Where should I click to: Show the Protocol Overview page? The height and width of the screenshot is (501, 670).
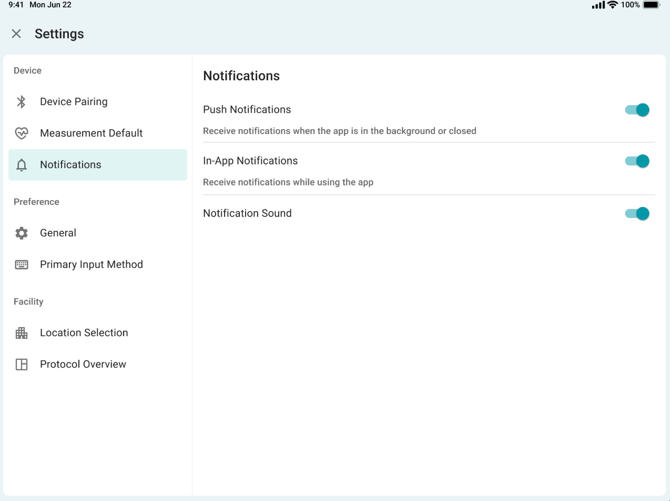(x=98, y=364)
